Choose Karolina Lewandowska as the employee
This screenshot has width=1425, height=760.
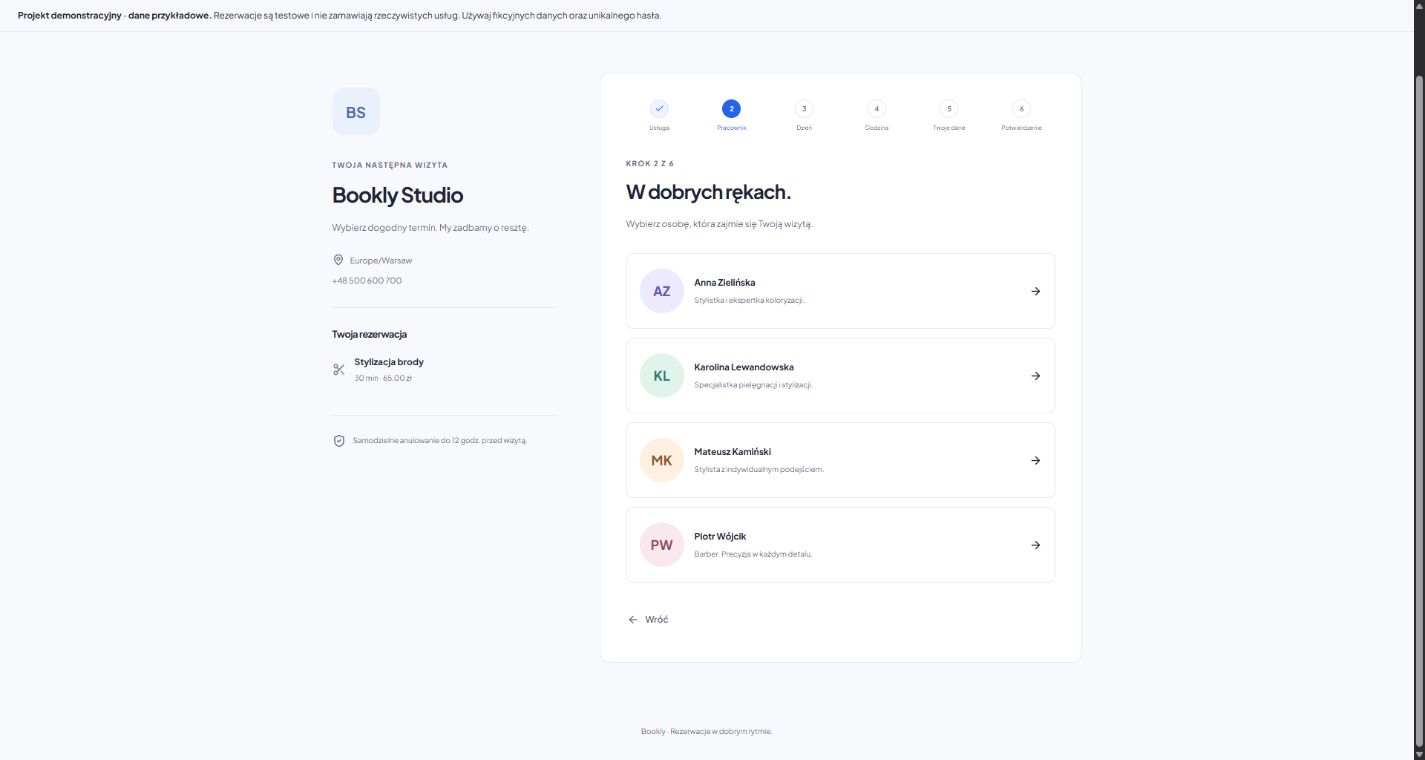coord(840,376)
